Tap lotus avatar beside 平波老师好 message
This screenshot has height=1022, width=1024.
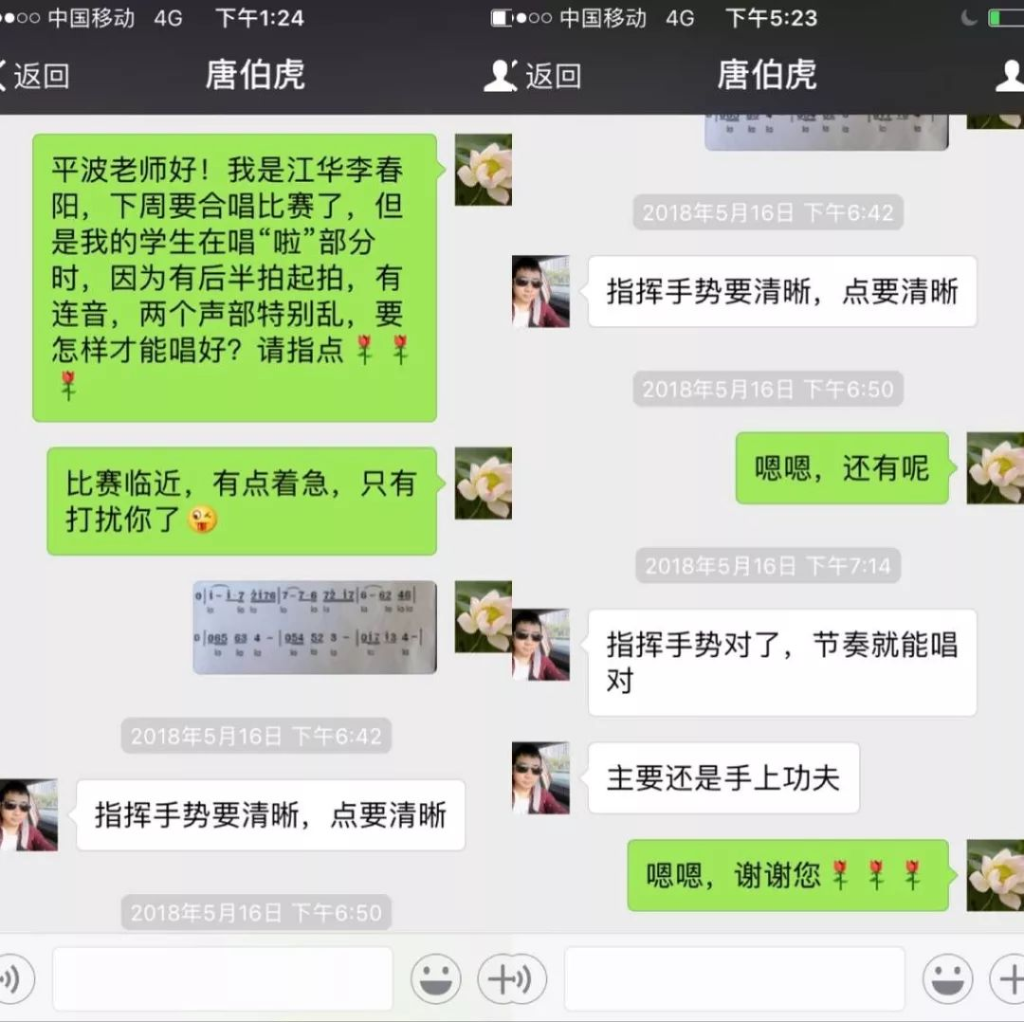(483, 170)
